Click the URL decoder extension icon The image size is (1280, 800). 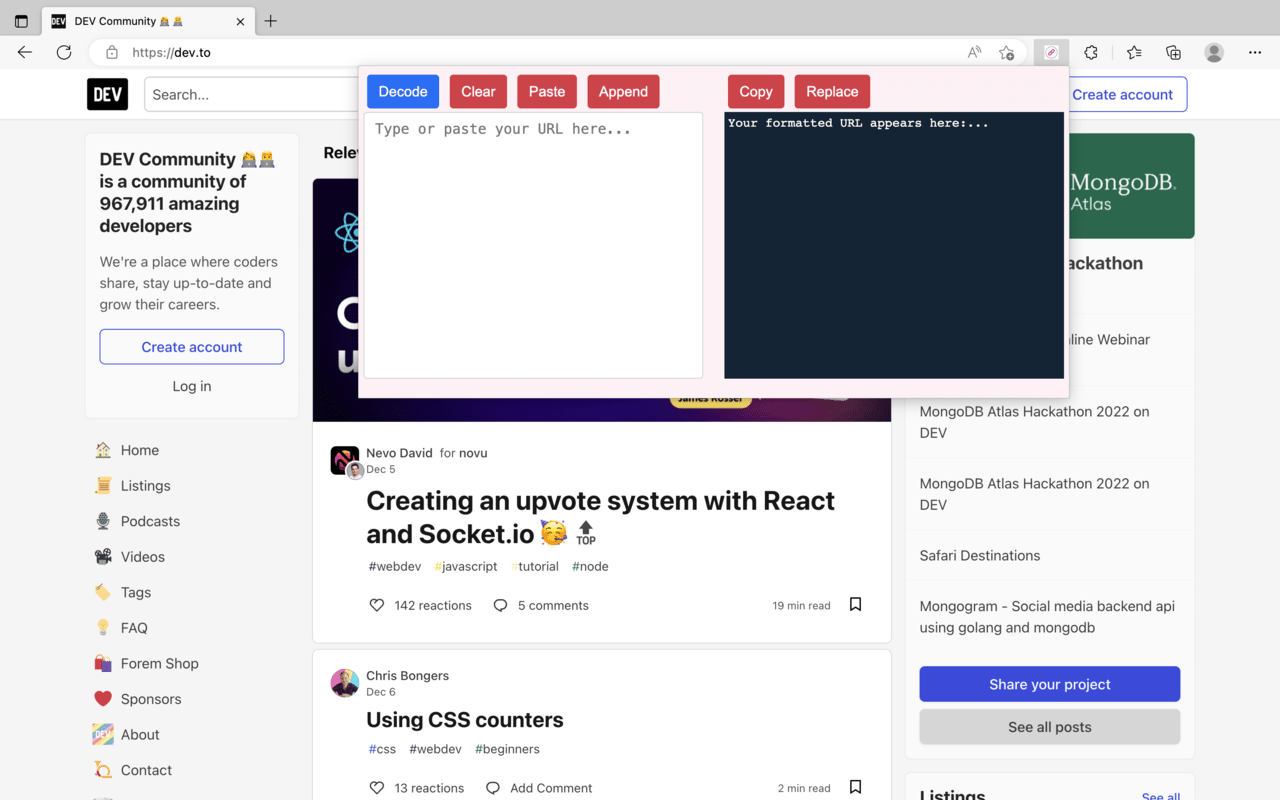(1051, 52)
